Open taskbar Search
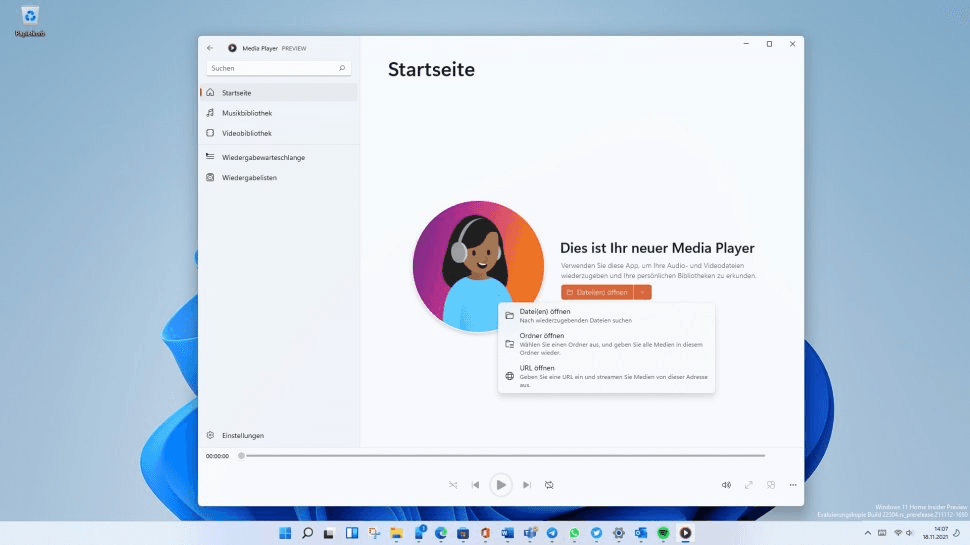Viewport: 970px width, 545px height. click(x=307, y=533)
